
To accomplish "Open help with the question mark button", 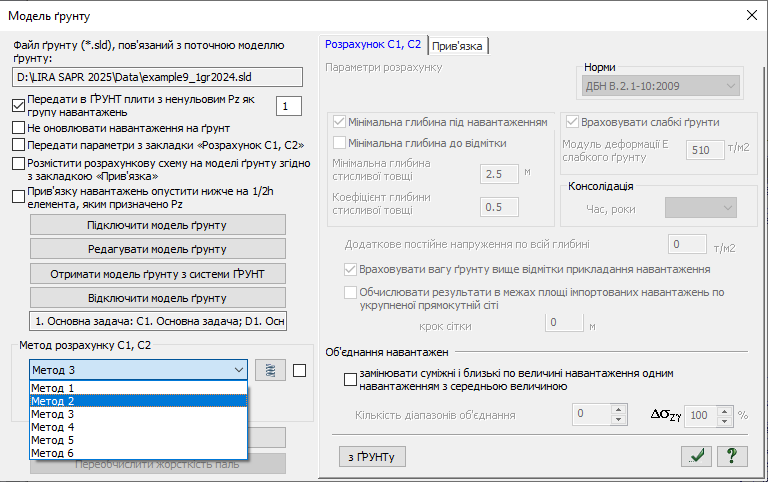I will point(732,456).
